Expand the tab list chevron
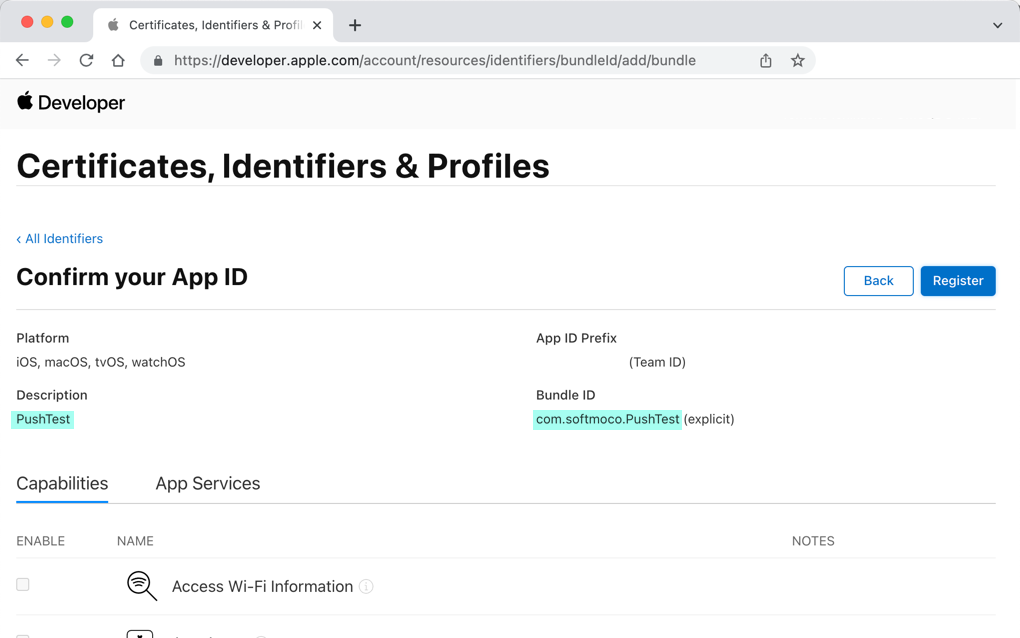The height and width of the screenshot is (638, 1020). point(997,25)
